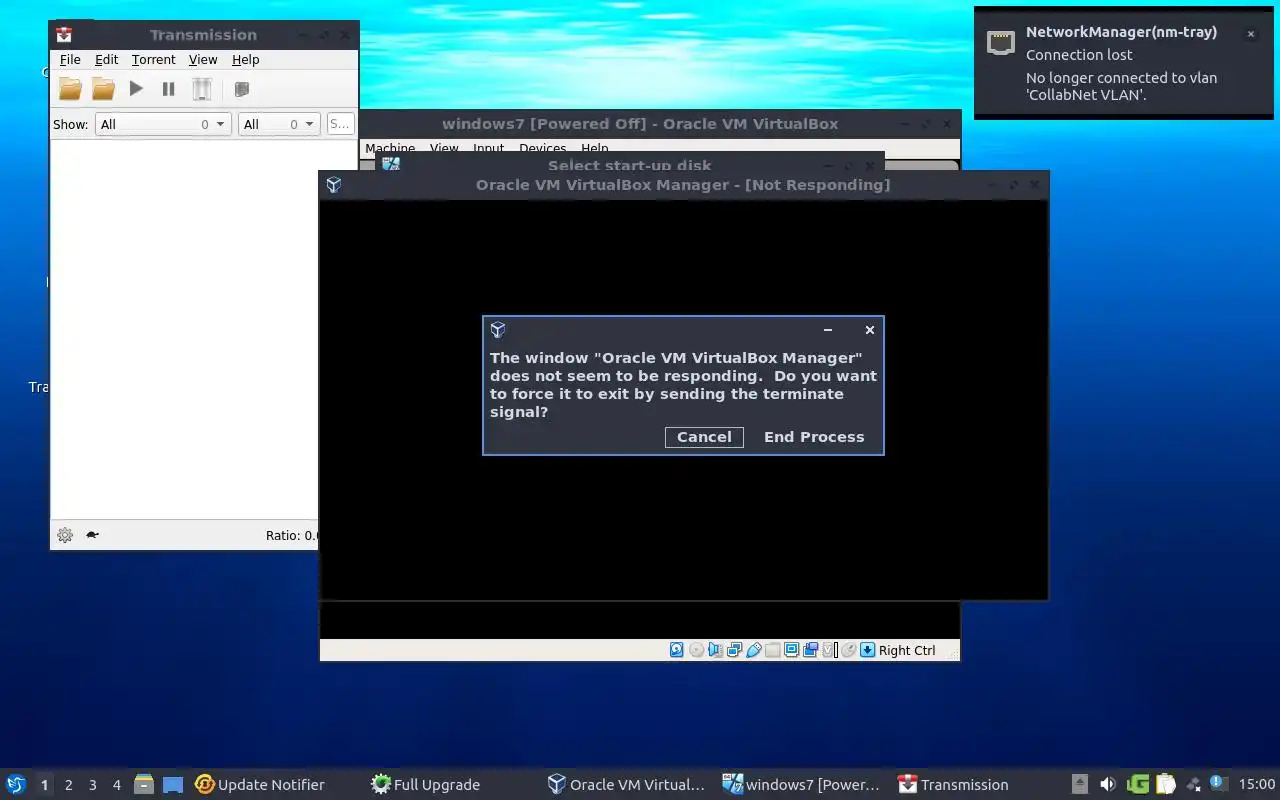Switch to Update Notifier taskbar entry
Screen dimensions: 1280x800
[x=260, y=785]
